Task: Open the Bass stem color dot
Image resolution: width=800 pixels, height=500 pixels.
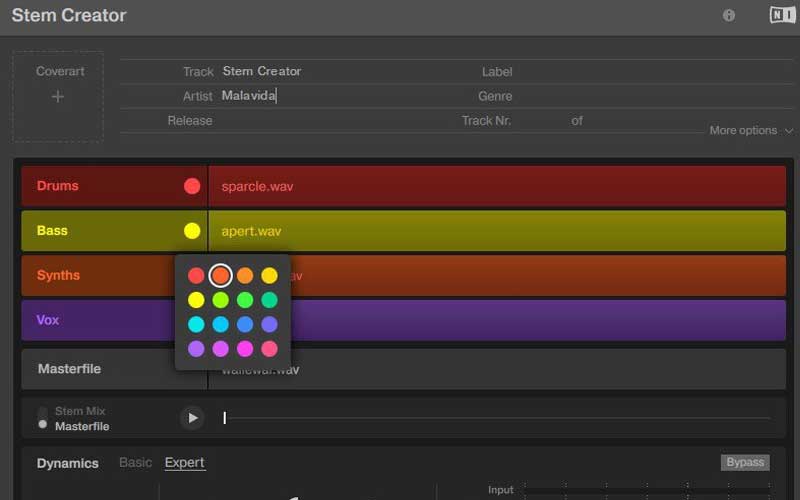Action: coord(192,231)
